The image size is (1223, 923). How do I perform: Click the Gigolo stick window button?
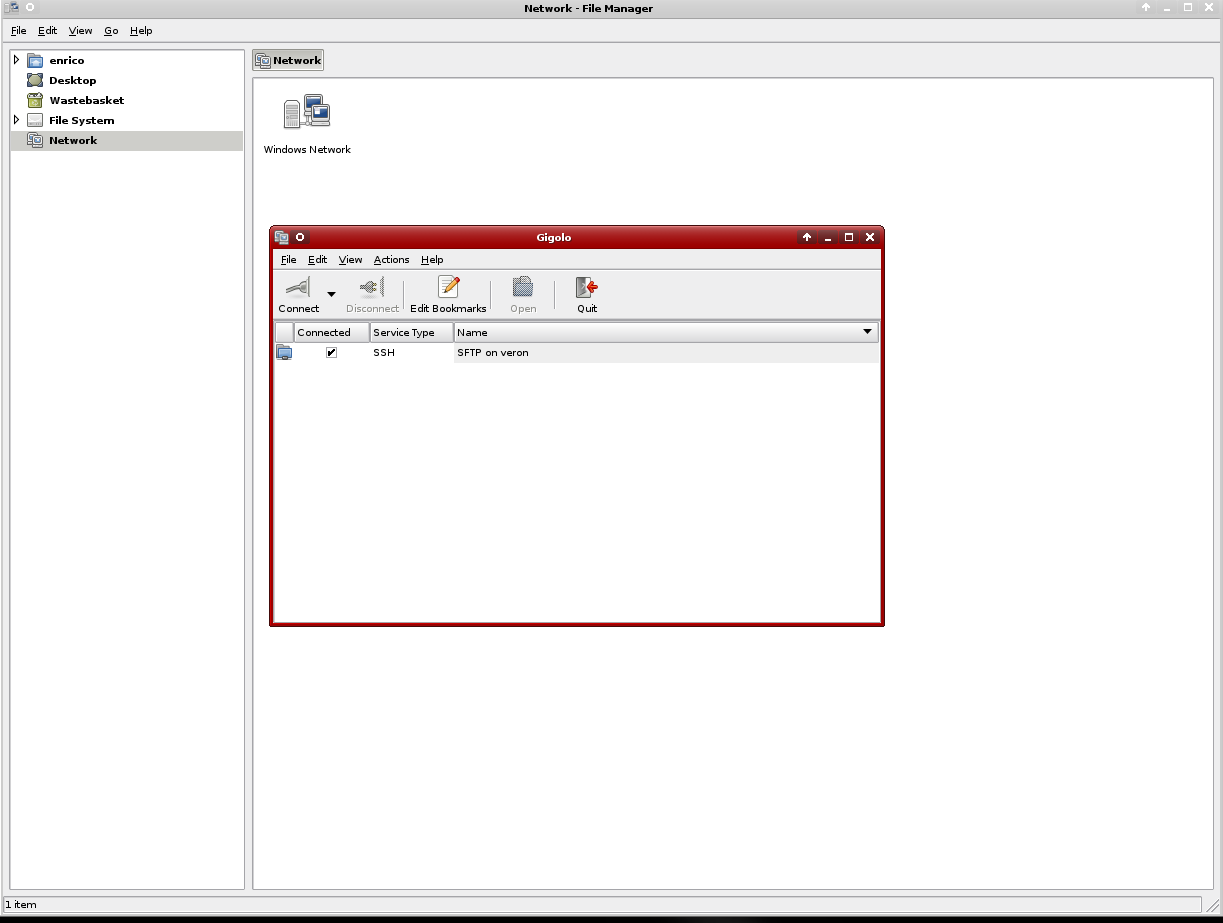click(x=300, y=238)
